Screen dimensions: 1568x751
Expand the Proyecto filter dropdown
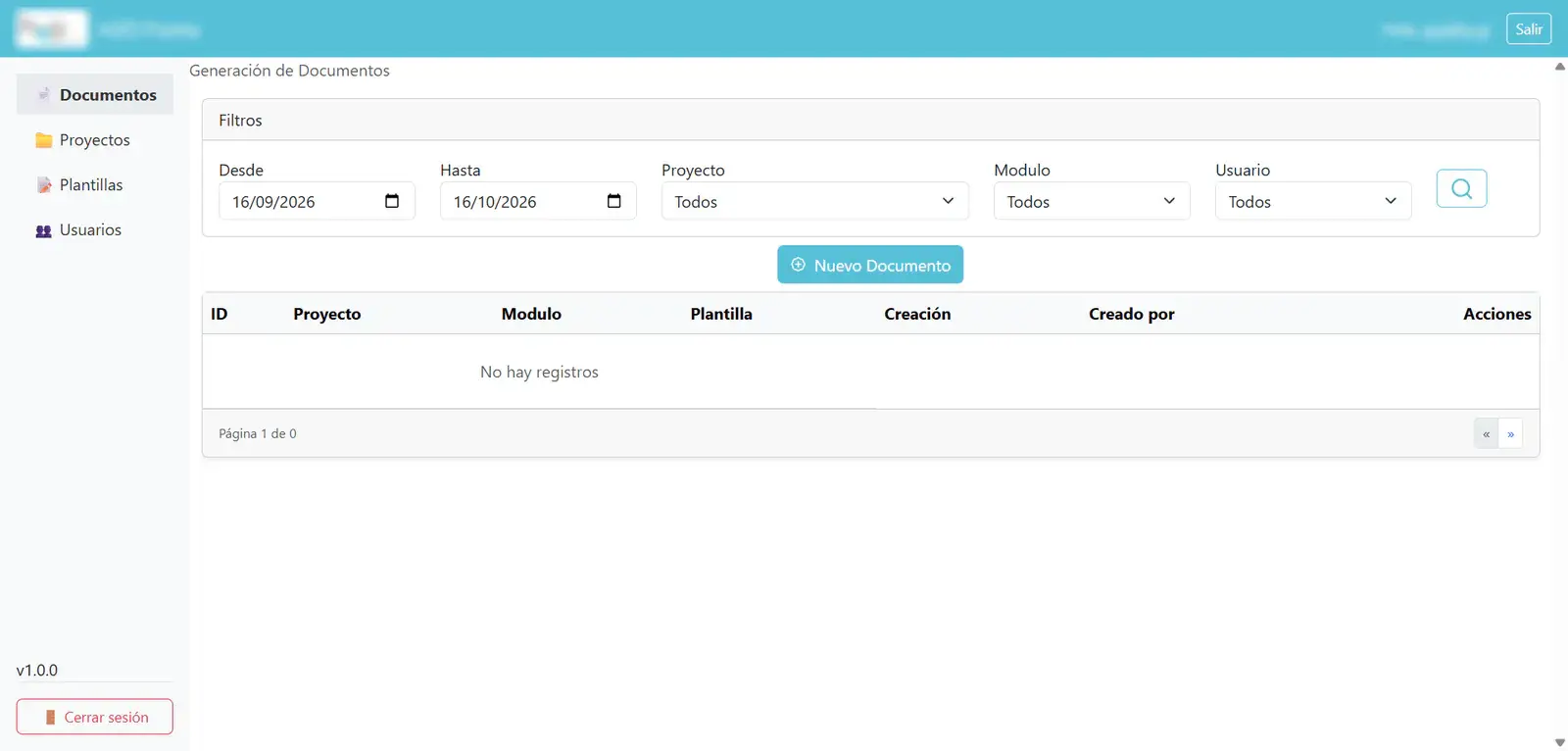pyautogui.click(x=814, y=201)
